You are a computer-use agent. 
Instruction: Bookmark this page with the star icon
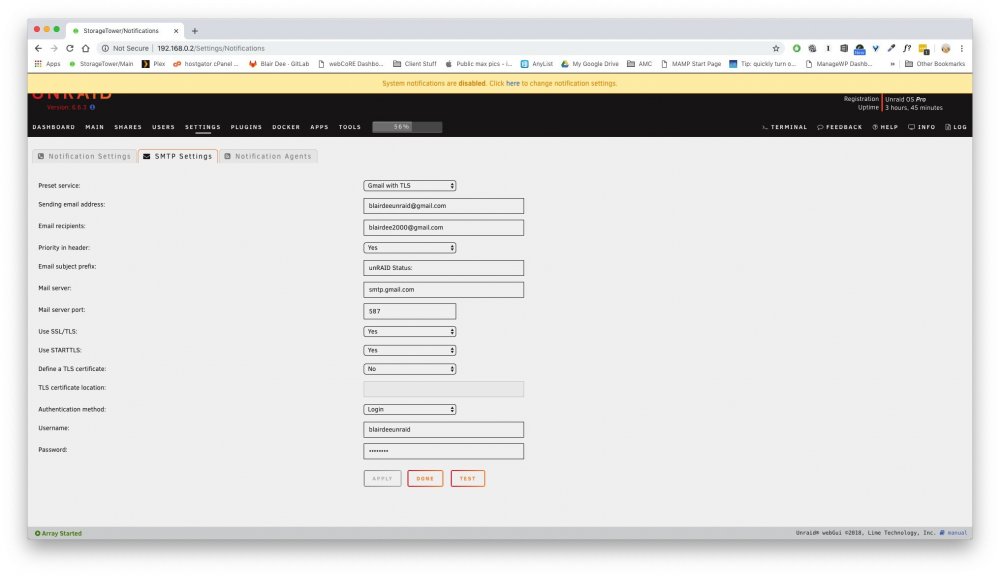point(776,48)
